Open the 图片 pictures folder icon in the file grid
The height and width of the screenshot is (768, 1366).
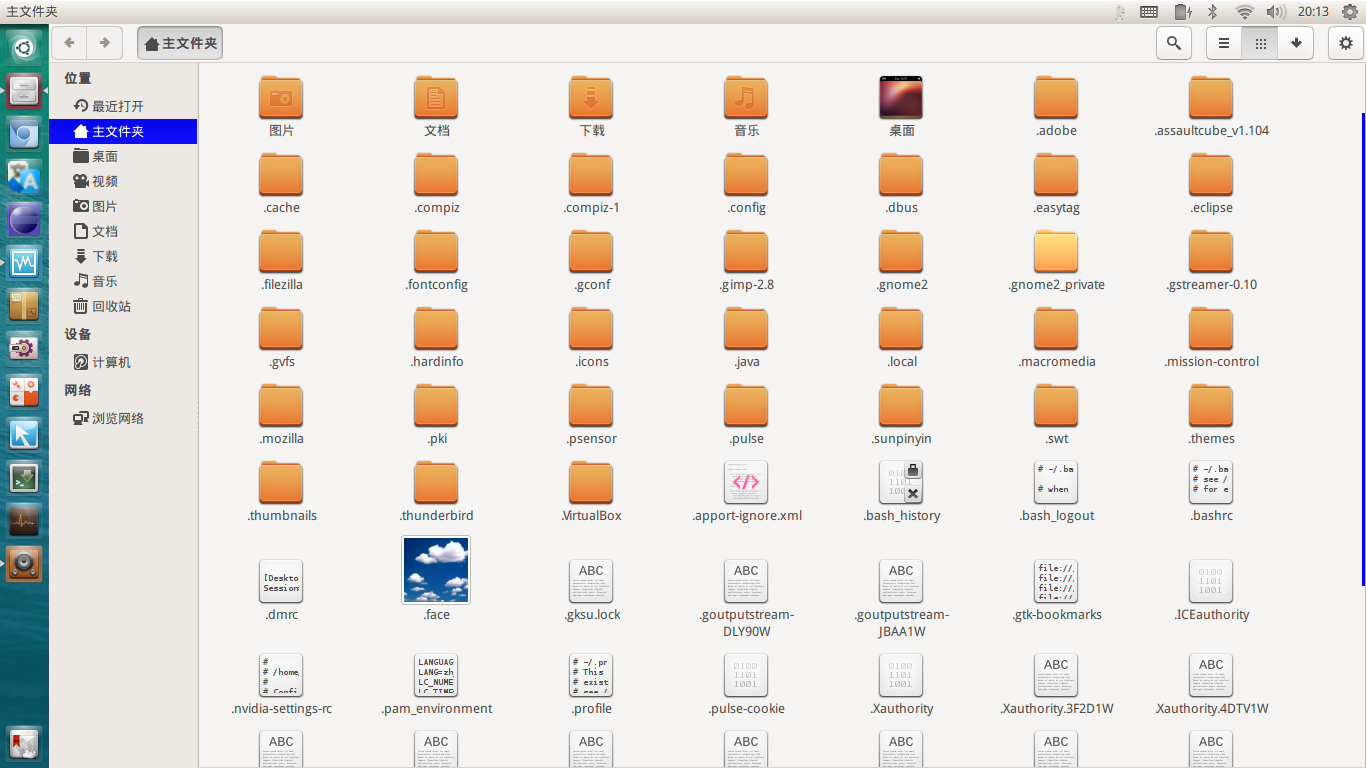click(281, 98)
